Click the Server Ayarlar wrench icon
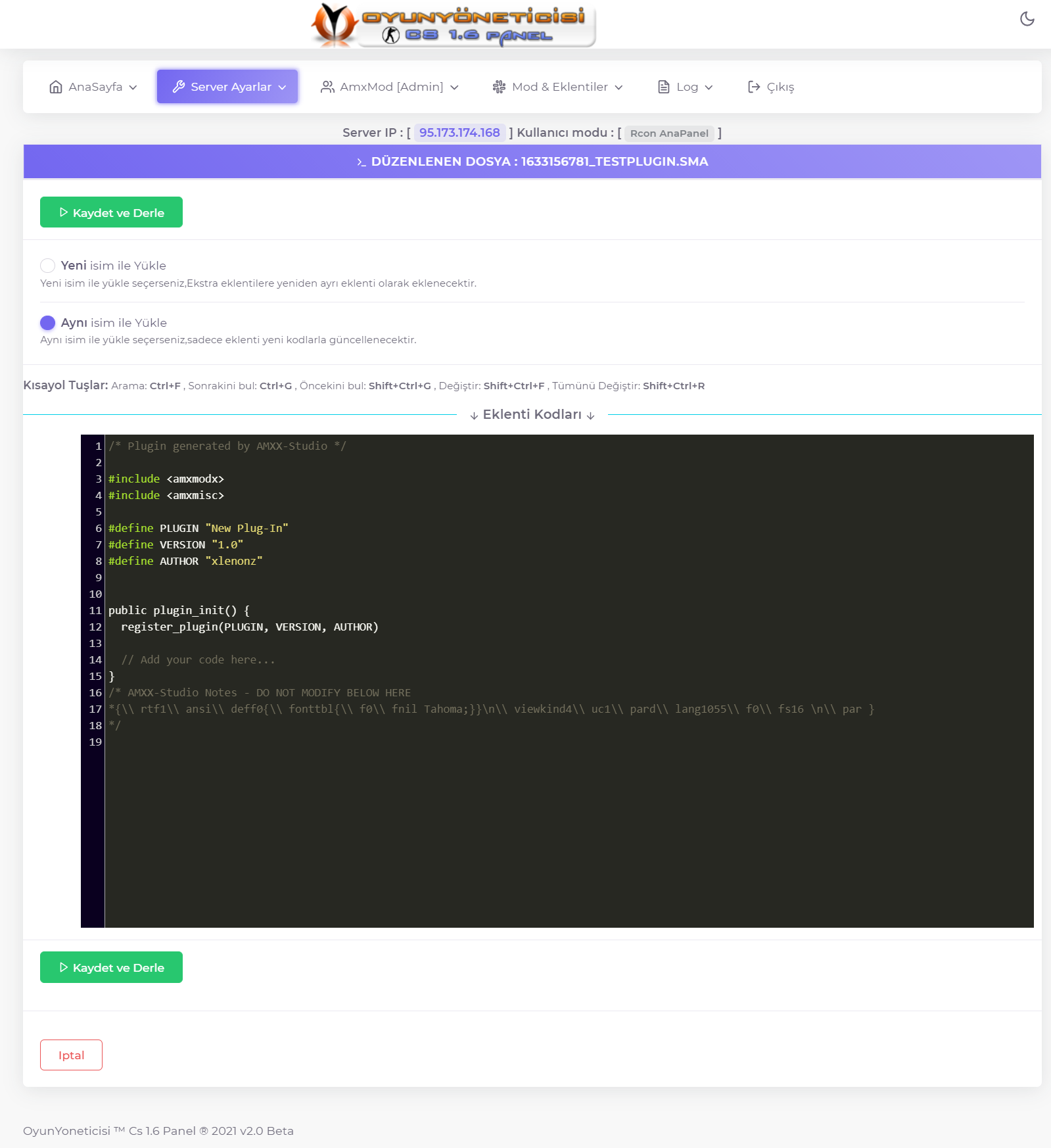 coord(179,87)
